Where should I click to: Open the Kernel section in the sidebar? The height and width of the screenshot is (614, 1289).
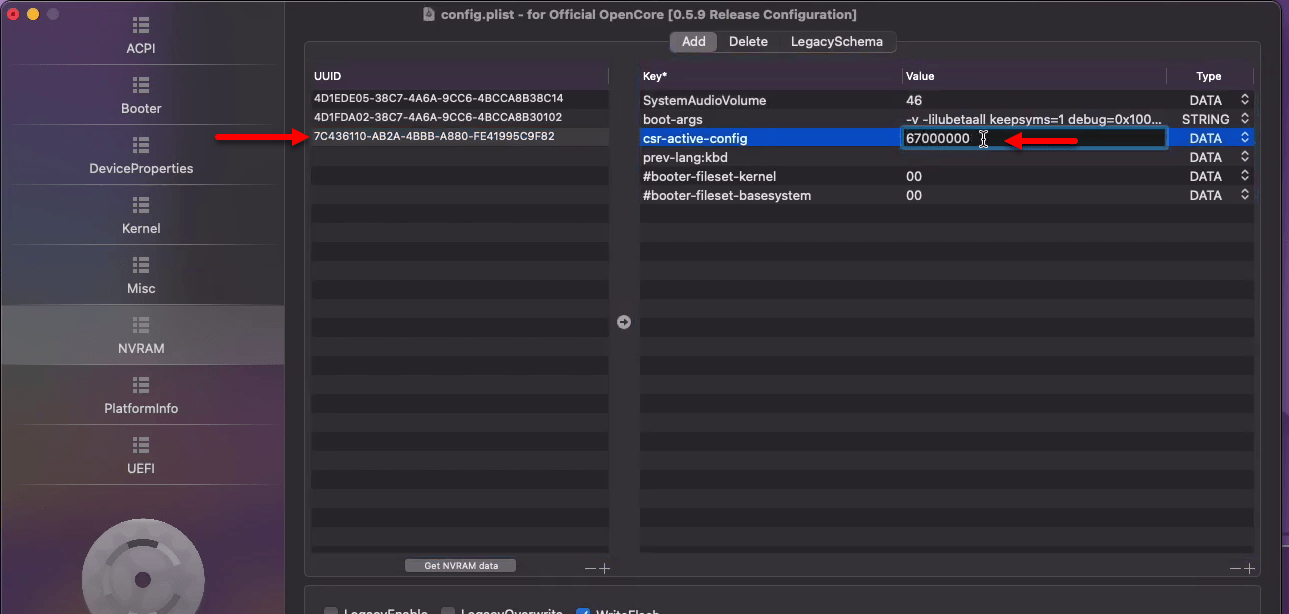pos(141,215)
